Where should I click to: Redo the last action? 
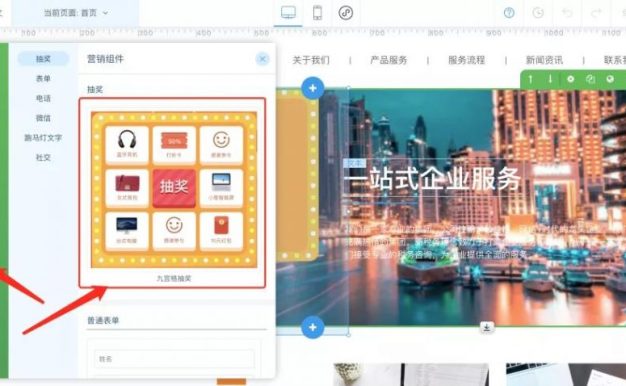tap(596, 13)
